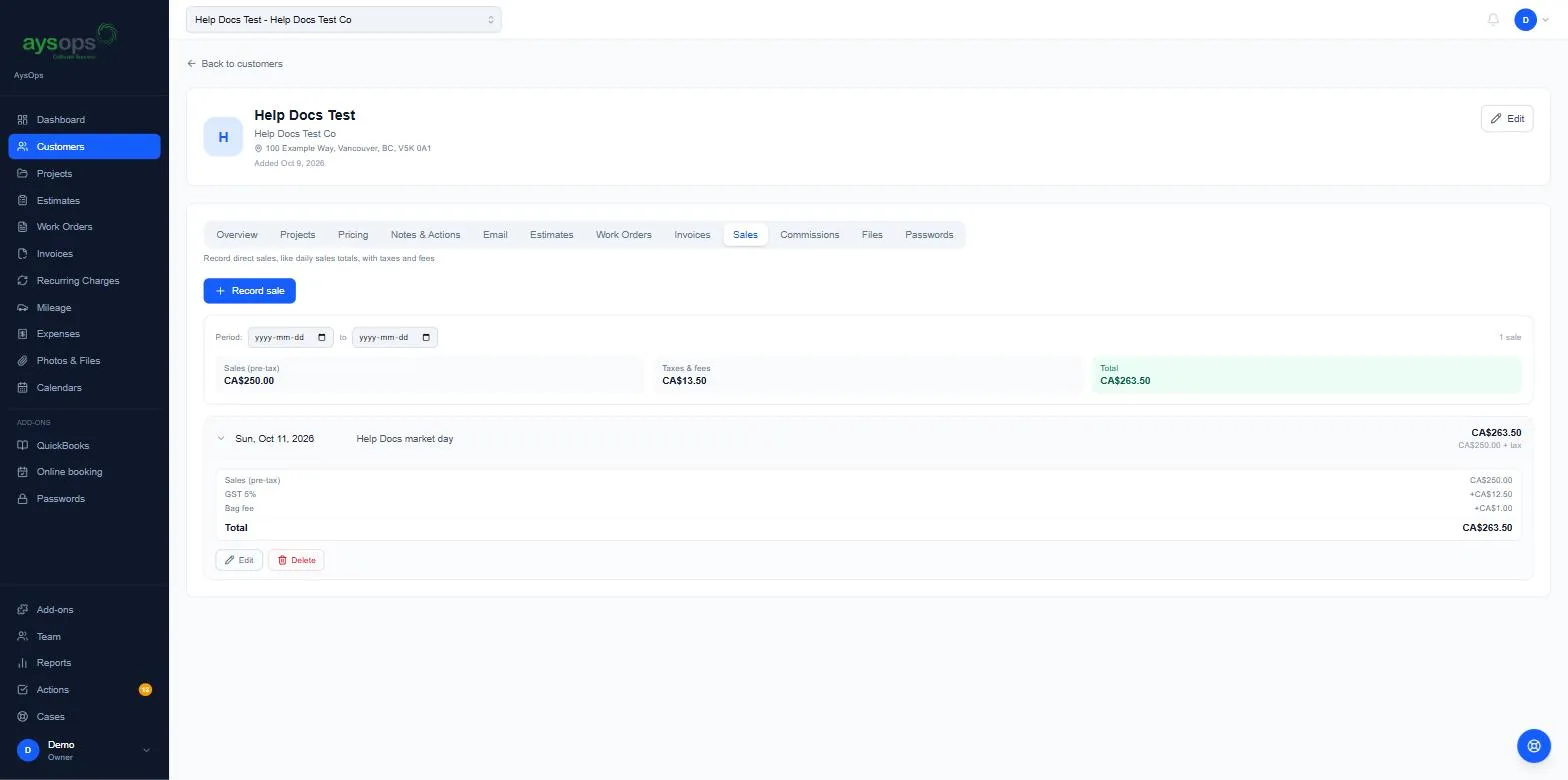Edit the Help Docs Test customer
The image size is (1568, 780).
click(x=1507, y=119)
